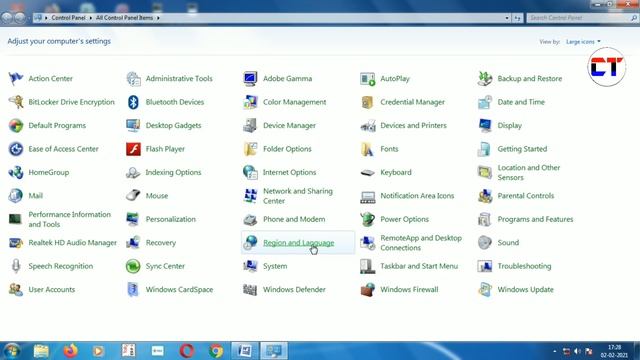Open the Windows Start button
The image size is (640, 360).
11,351
